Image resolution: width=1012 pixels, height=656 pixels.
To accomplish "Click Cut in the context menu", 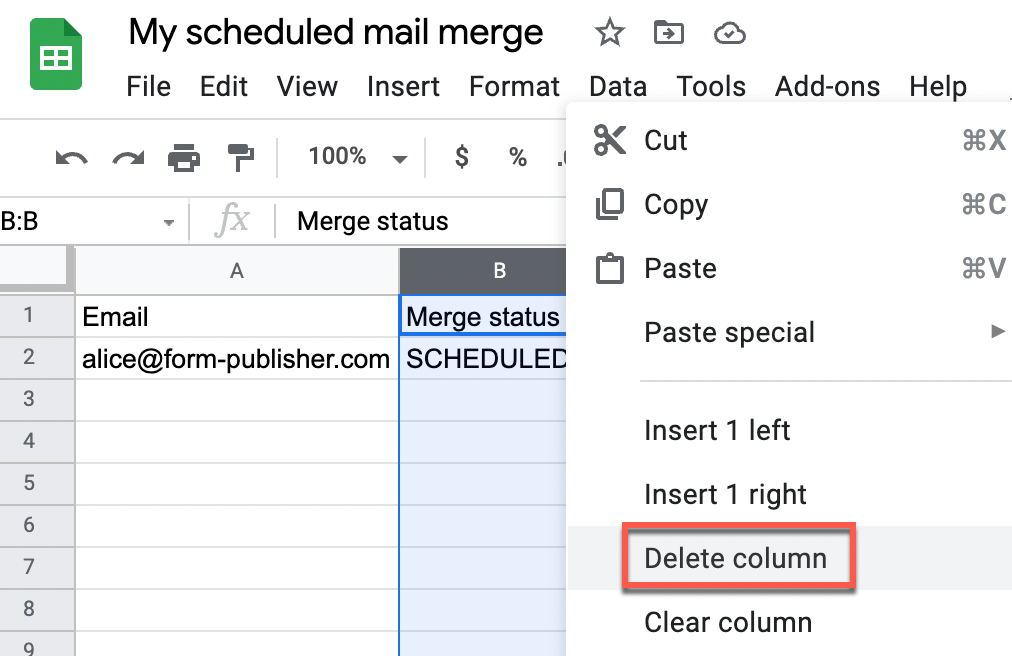I will pos(666,140).
